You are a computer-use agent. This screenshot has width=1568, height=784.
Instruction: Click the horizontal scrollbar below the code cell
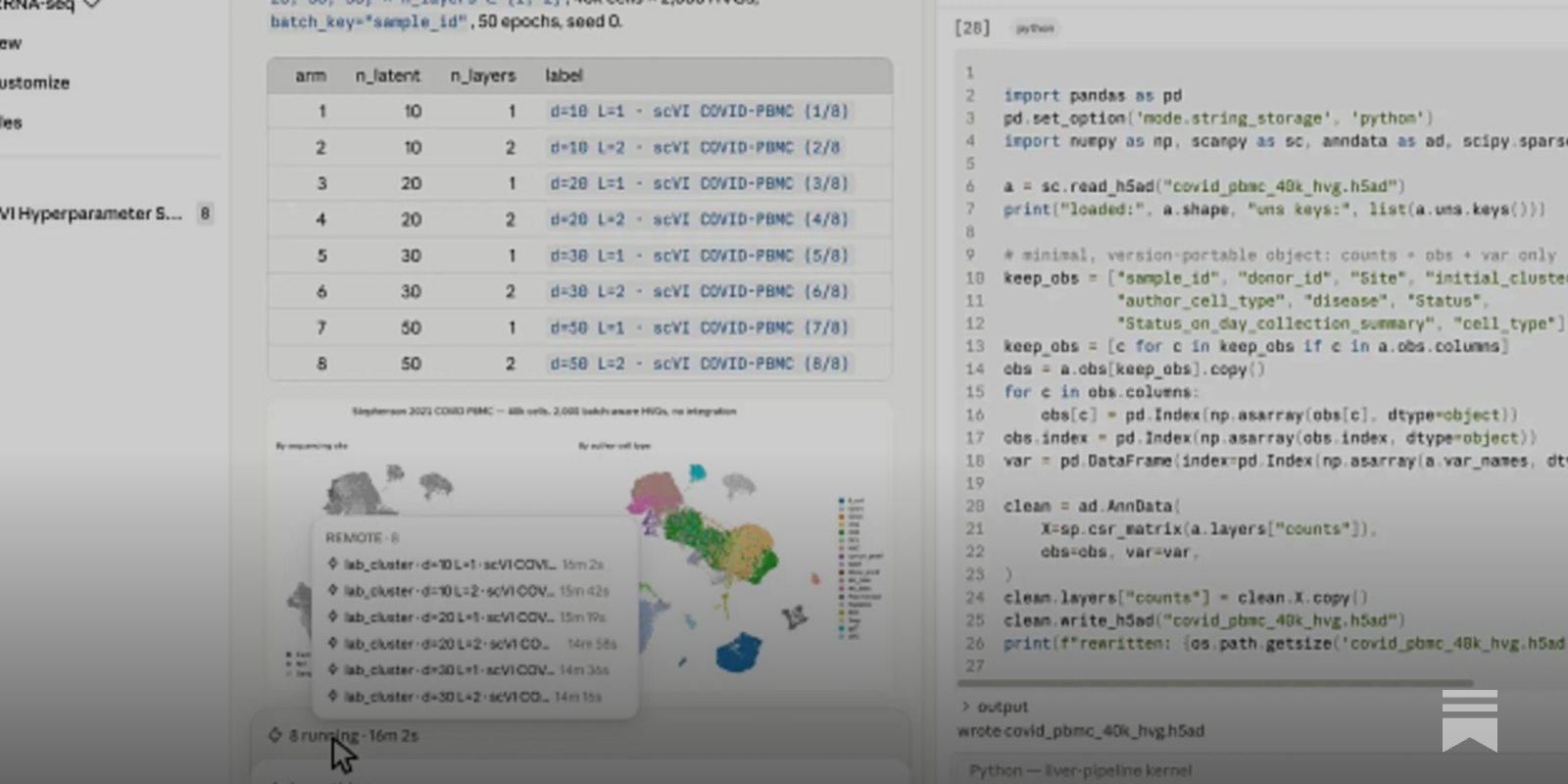click(x=1215, y=683)
